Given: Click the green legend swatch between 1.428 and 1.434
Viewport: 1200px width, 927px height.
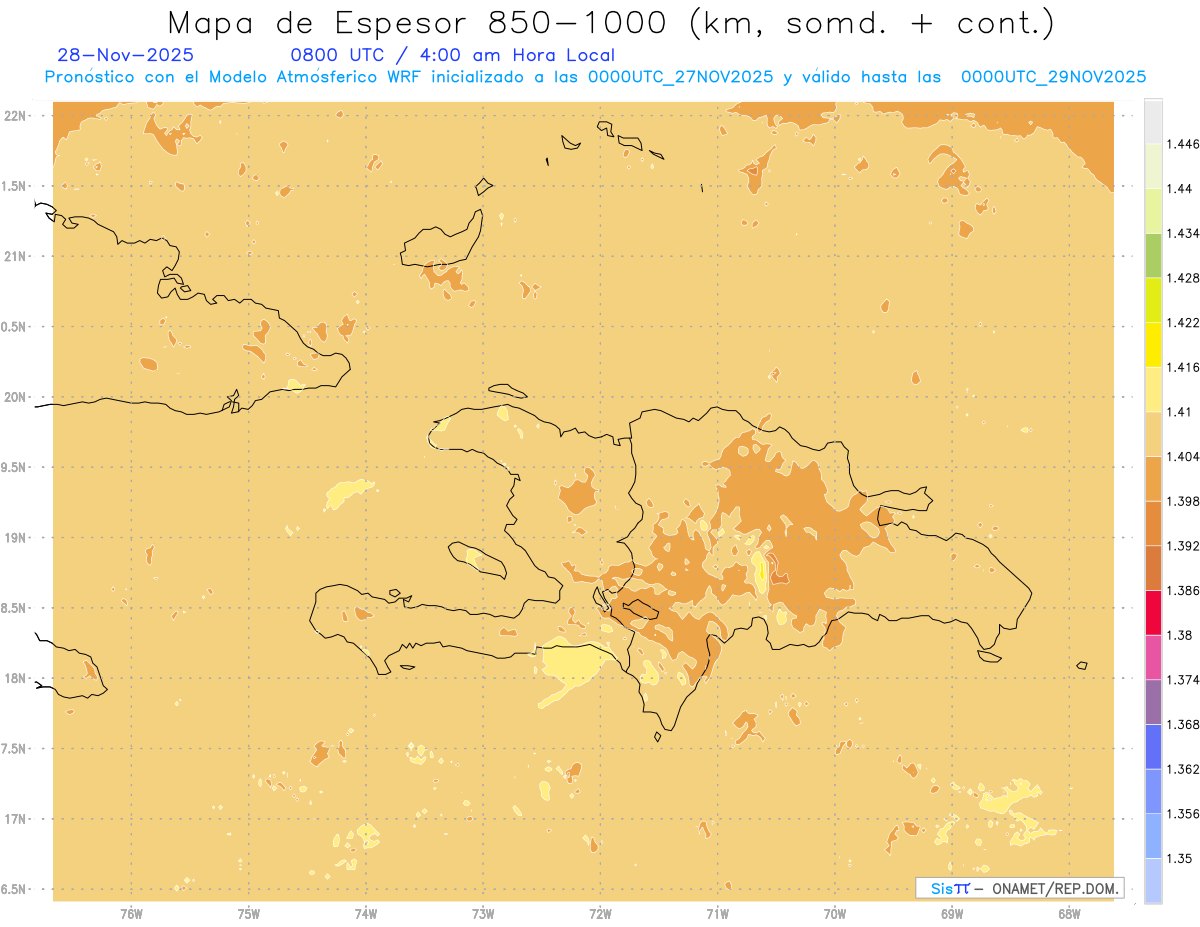Looking at the screenshot, I should (1153, 255).
